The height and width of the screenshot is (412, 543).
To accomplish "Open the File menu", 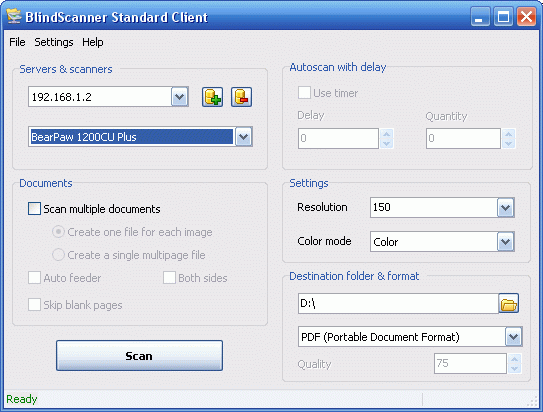I will click(x=17, y=42).
